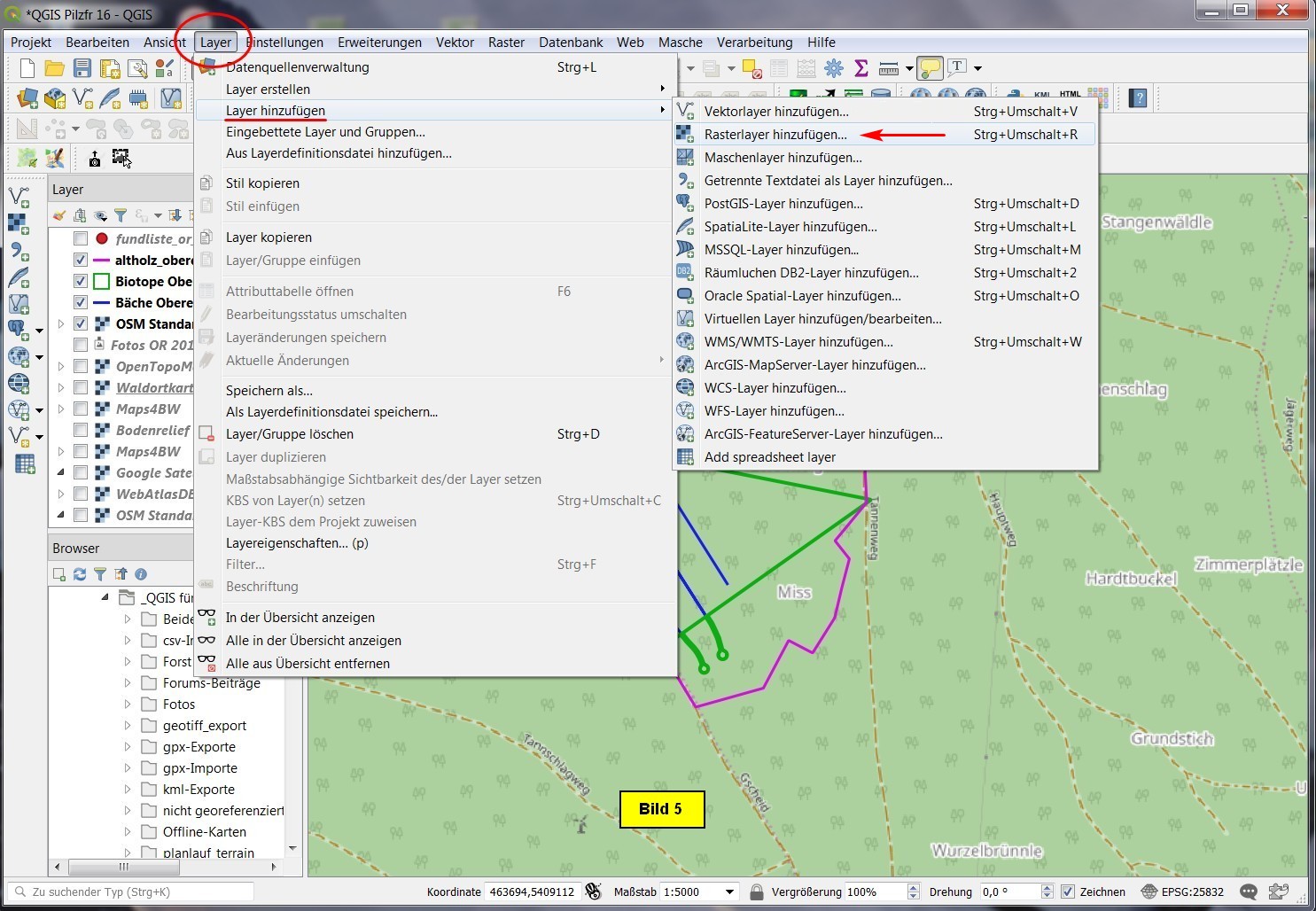Click the scale lock padlock icon
The image size is (1316, 911).
click(756, 892)
